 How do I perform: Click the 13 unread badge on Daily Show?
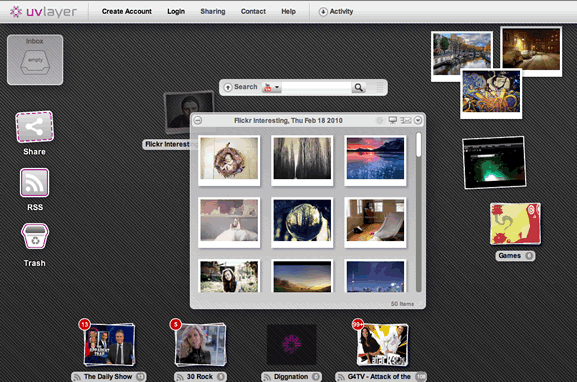point(85,324)
